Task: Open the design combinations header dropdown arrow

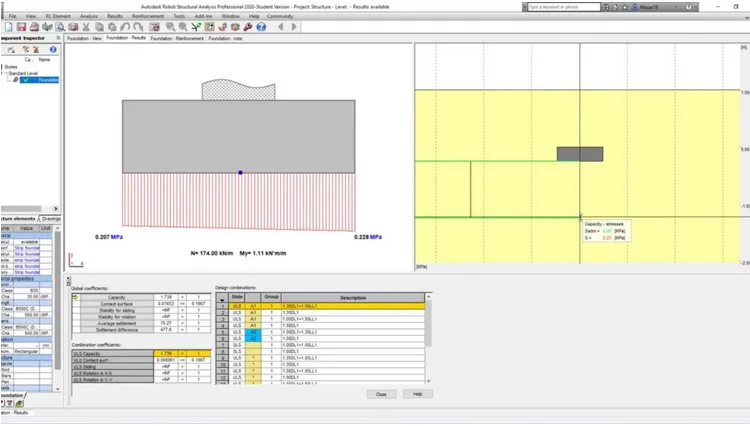Action: (x=222, y=299)
